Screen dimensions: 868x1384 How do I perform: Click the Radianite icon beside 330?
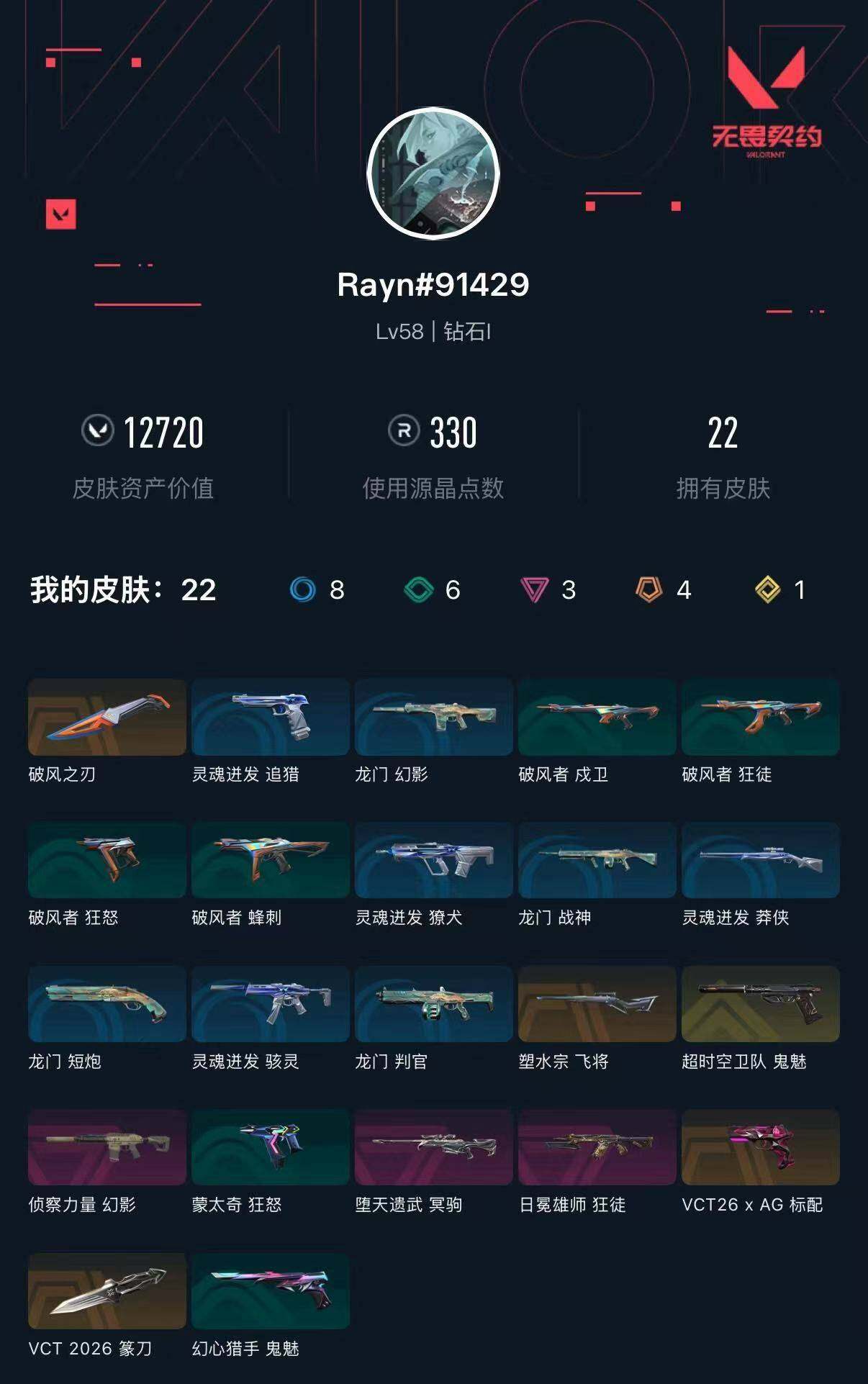(x=404, y=430)
